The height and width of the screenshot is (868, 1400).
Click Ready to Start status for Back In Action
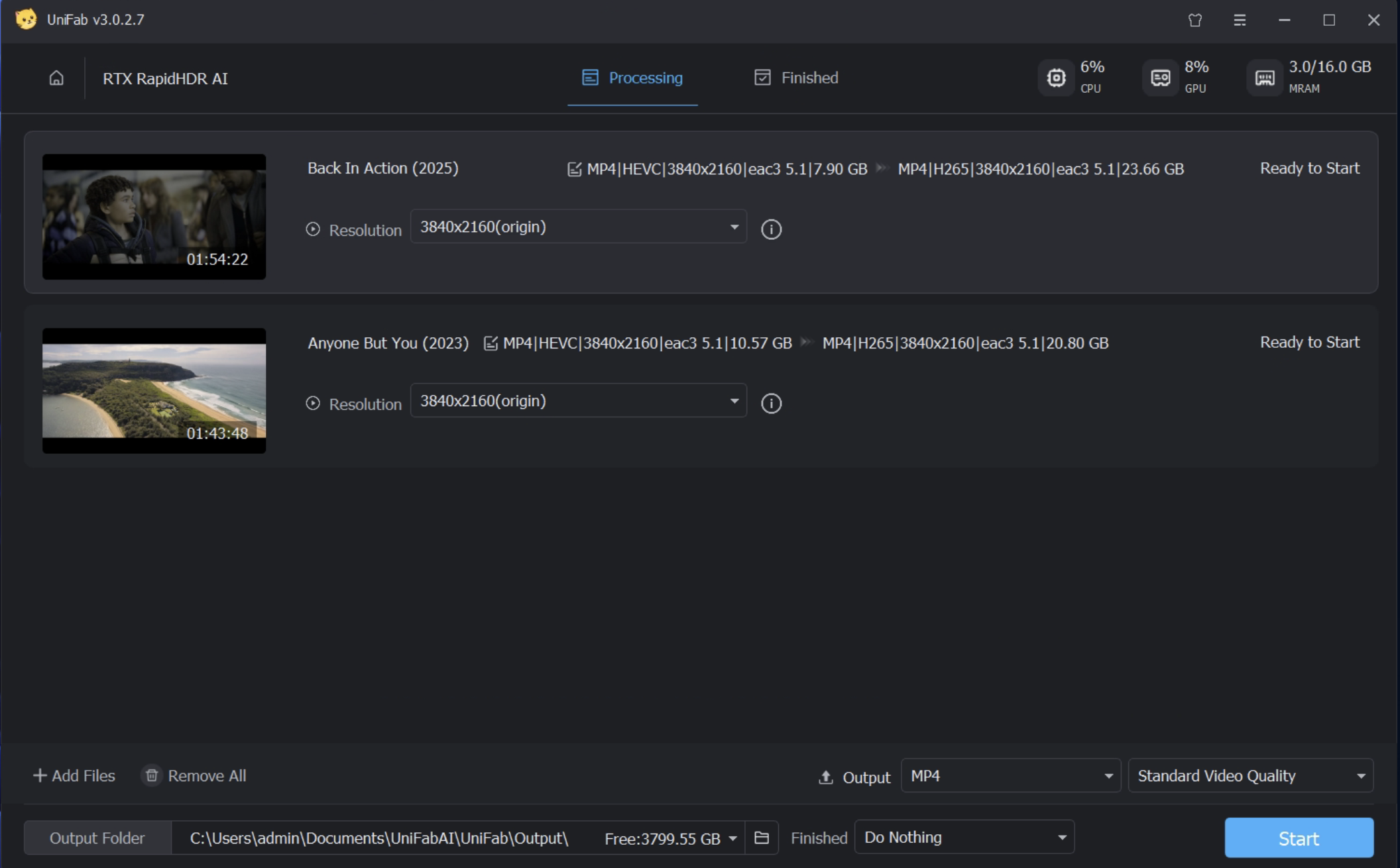pyautogui.click(x=1310, y=168)
